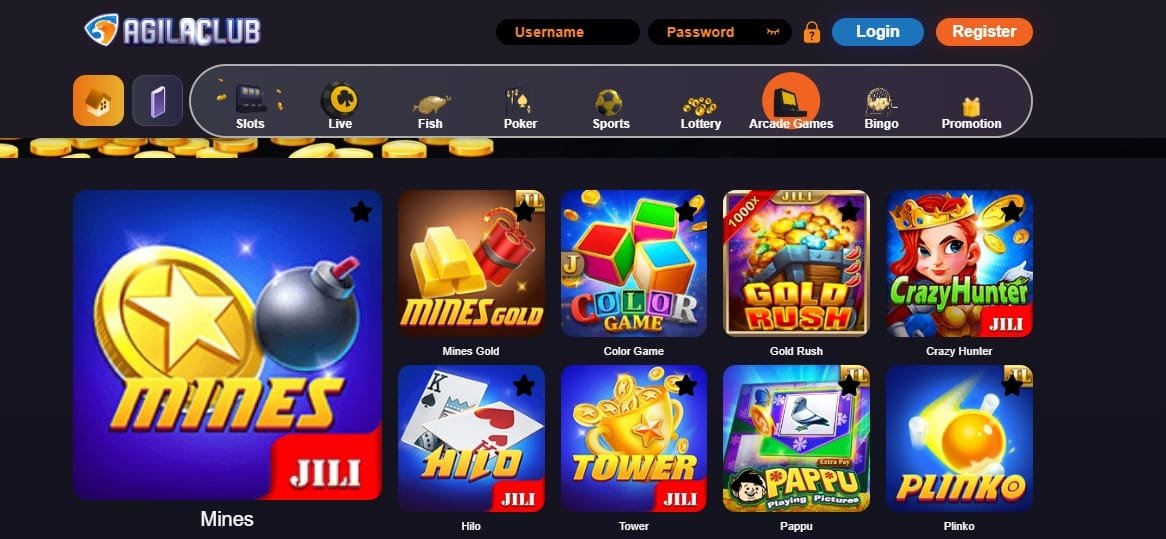The image size is (1166, 539).
Task: Open the Fish games category
Action: (x=431, y=103)
